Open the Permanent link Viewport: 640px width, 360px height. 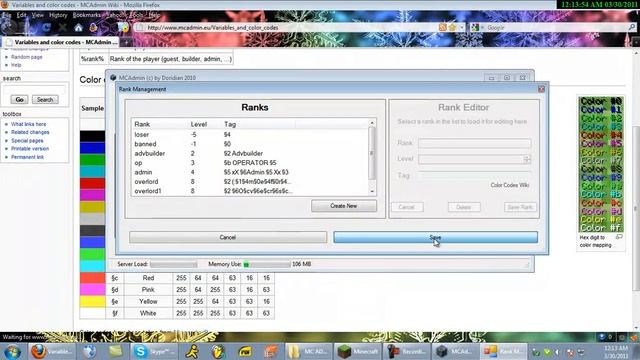[x=27, y=157]
